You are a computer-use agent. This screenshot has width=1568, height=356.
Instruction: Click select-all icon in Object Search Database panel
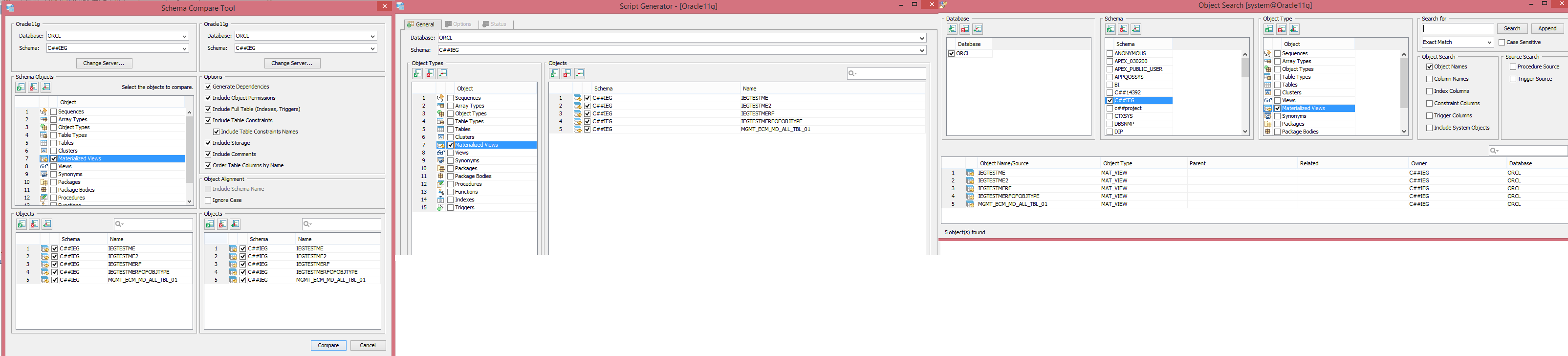(952, 29)
